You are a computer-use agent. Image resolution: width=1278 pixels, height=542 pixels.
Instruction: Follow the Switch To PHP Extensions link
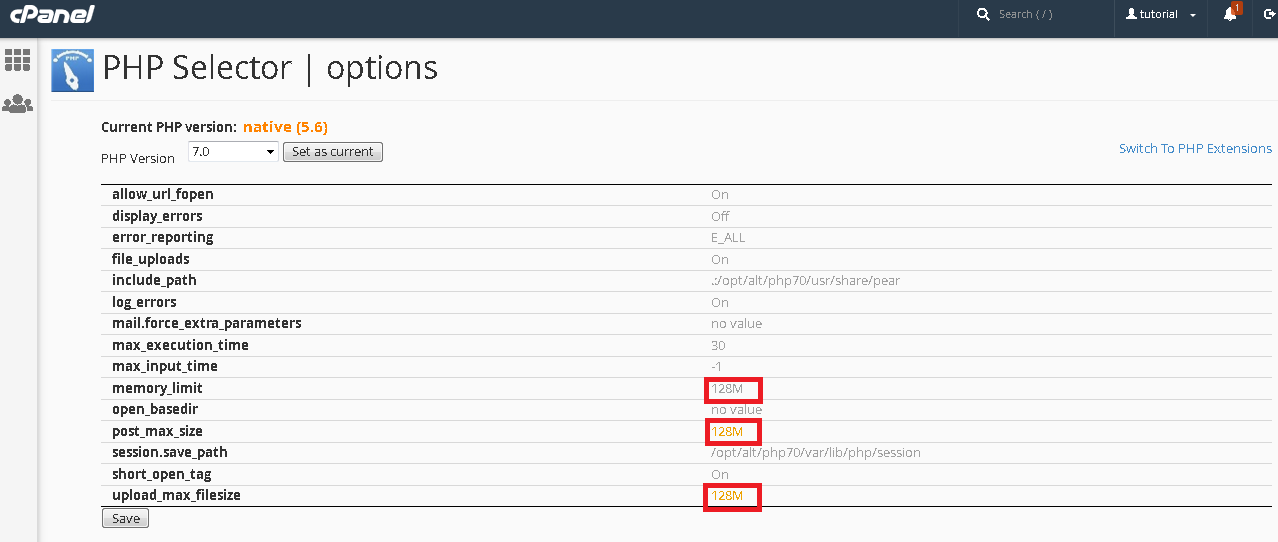coord(1195,148)
